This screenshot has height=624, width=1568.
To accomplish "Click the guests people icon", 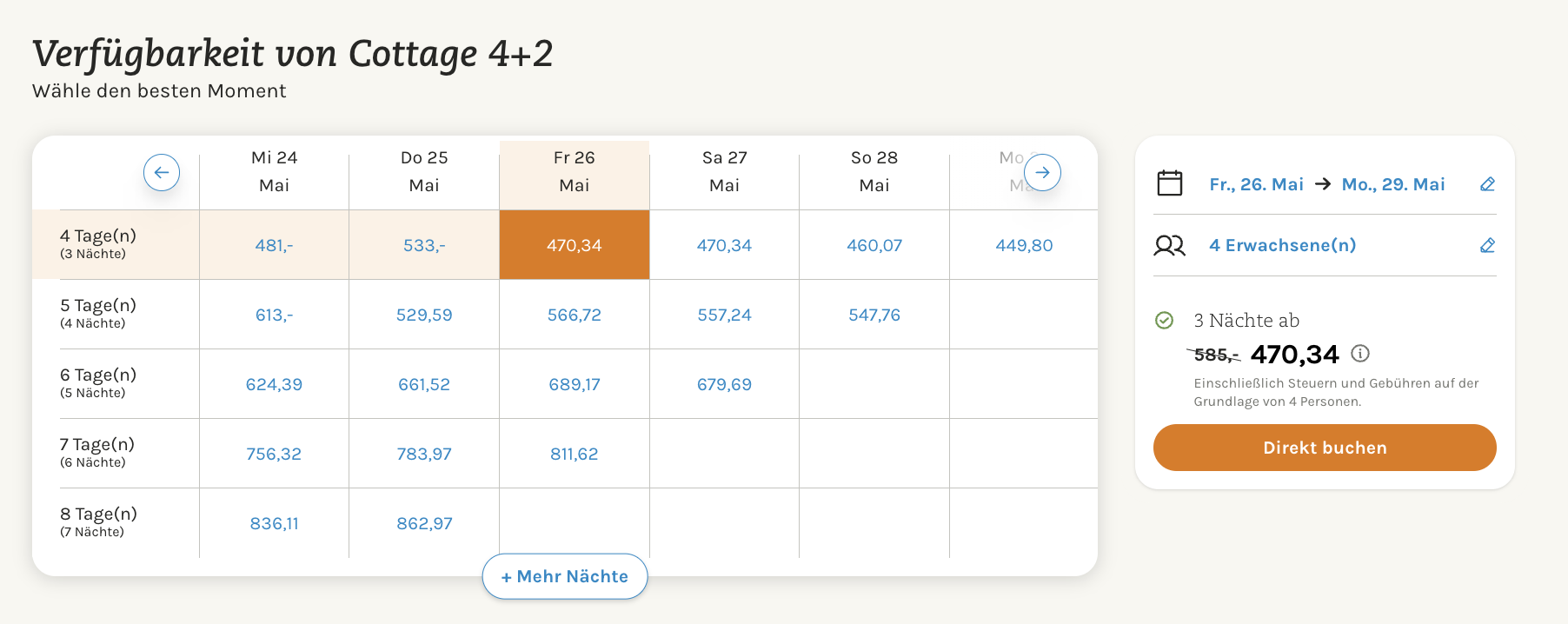I will (x=1169, y=246).
